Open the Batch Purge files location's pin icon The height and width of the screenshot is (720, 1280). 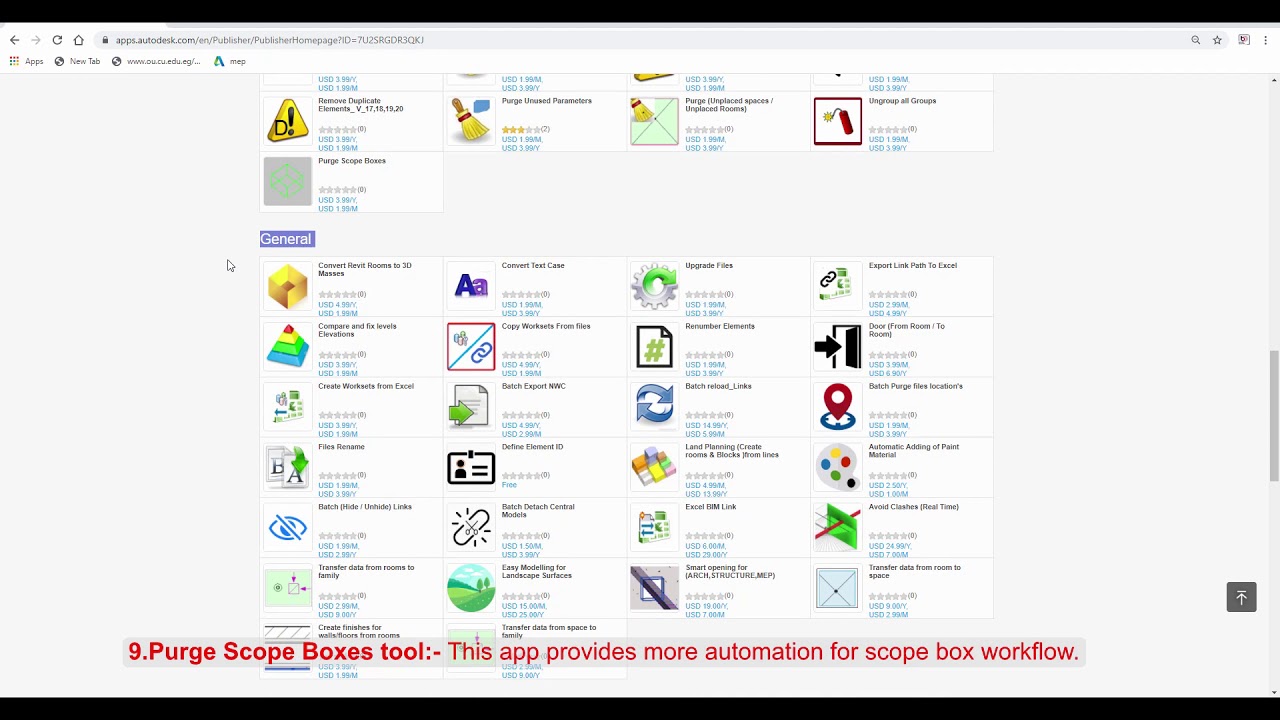(837, 406)
